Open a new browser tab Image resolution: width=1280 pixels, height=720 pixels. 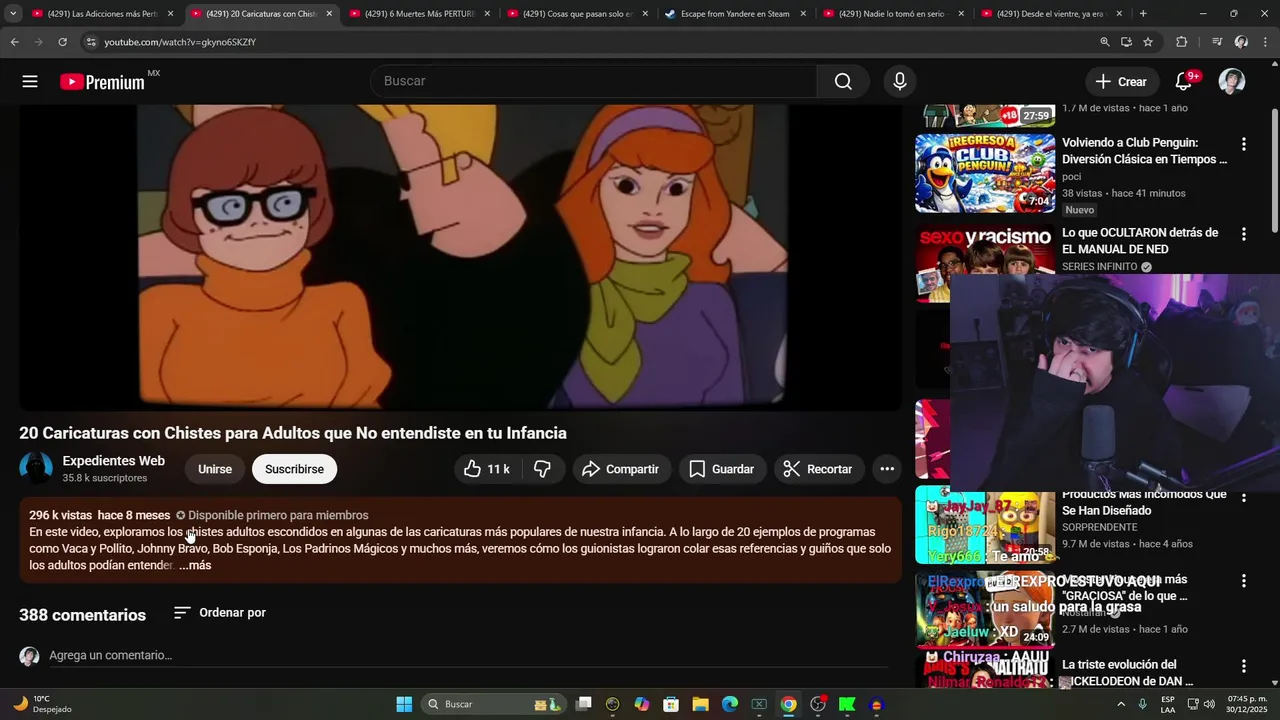coord(1143,14)
